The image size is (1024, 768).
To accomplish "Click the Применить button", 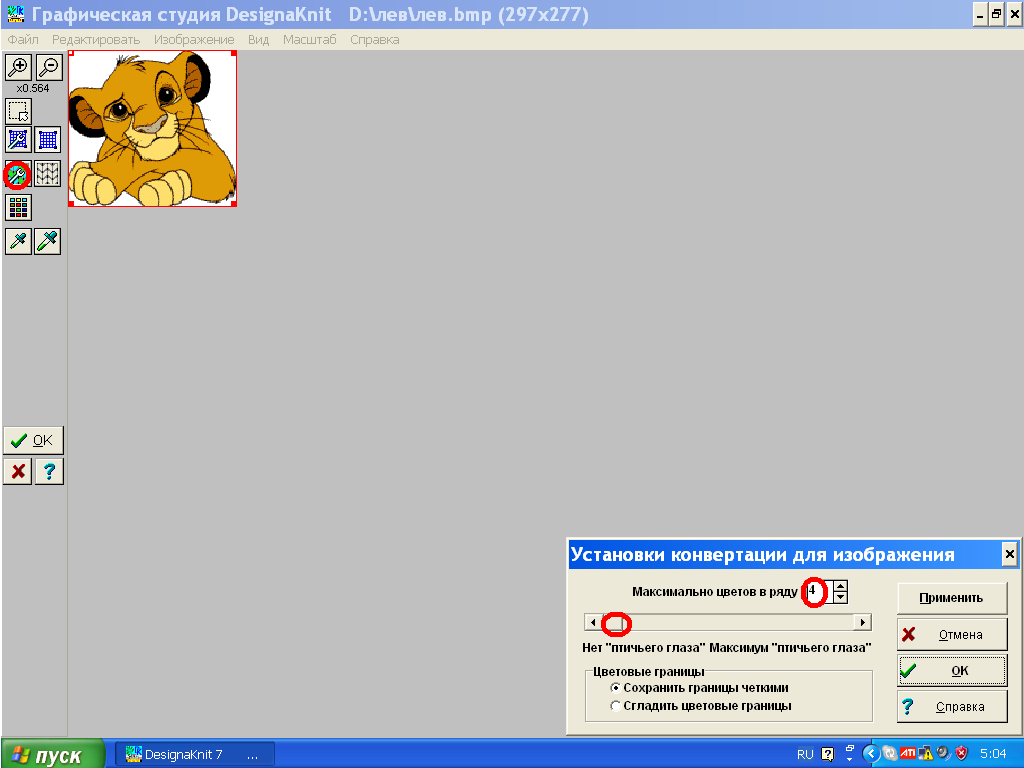I will click(x=952, y=598).
